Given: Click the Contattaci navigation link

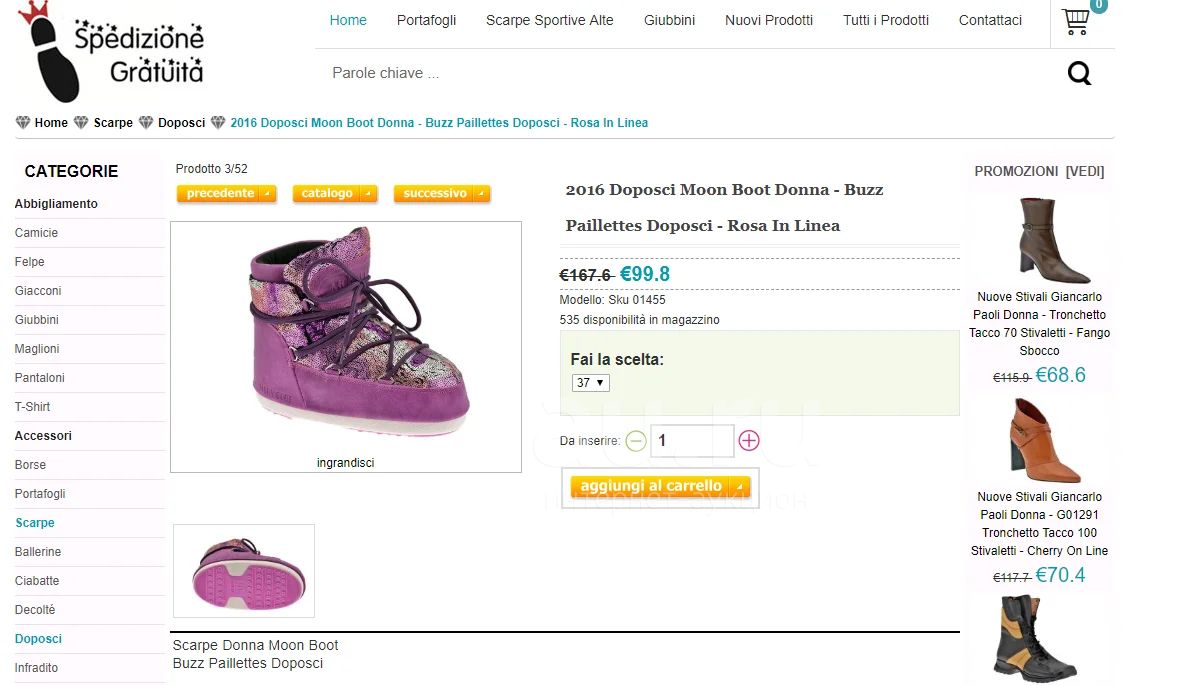Looking at the screenshot, I should pos(990,20).
